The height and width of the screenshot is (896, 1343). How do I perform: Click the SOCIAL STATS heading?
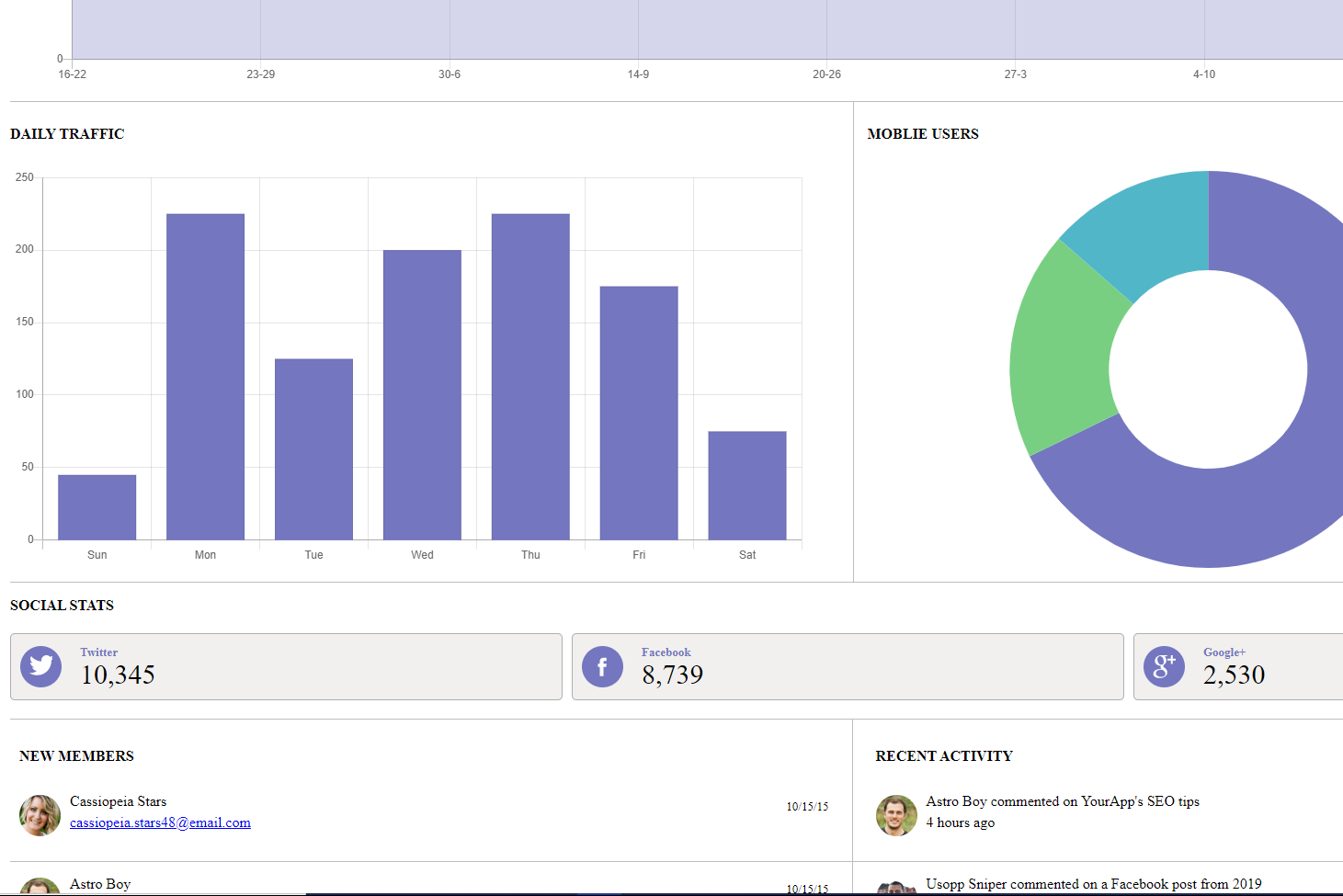point(63,606)
